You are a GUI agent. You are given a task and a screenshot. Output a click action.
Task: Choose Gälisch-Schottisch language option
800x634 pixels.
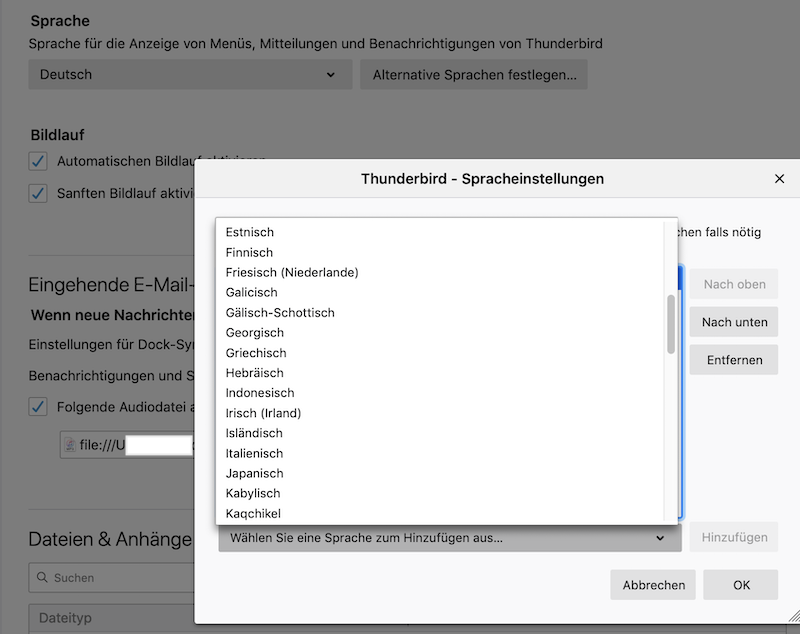tap(440, 313)
